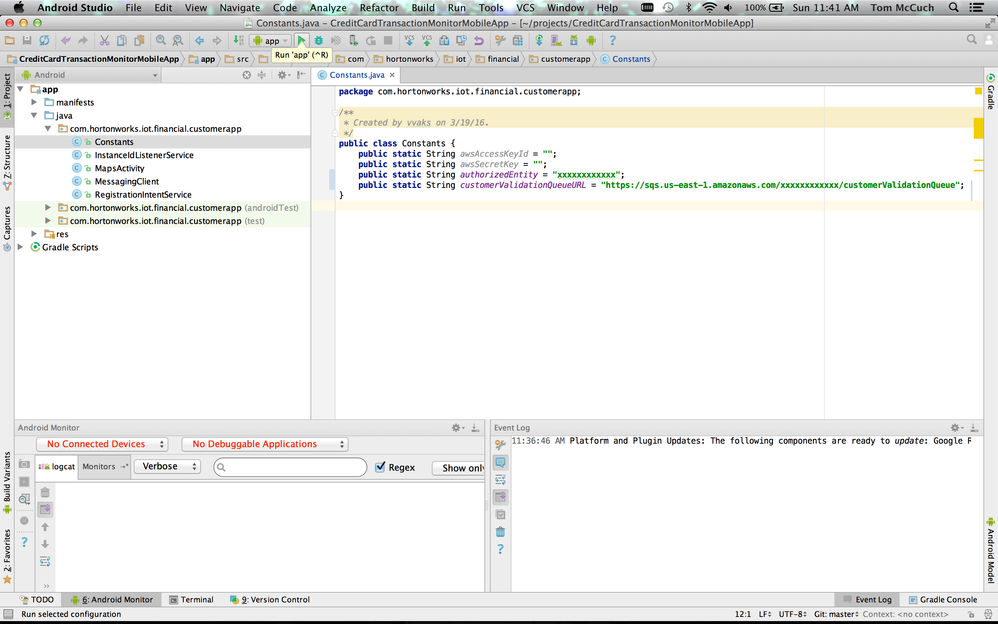Viewport: 998px width, 624px height.
Task: Click the Synchronize icon in main toolbar
Action: pos(43,41)
